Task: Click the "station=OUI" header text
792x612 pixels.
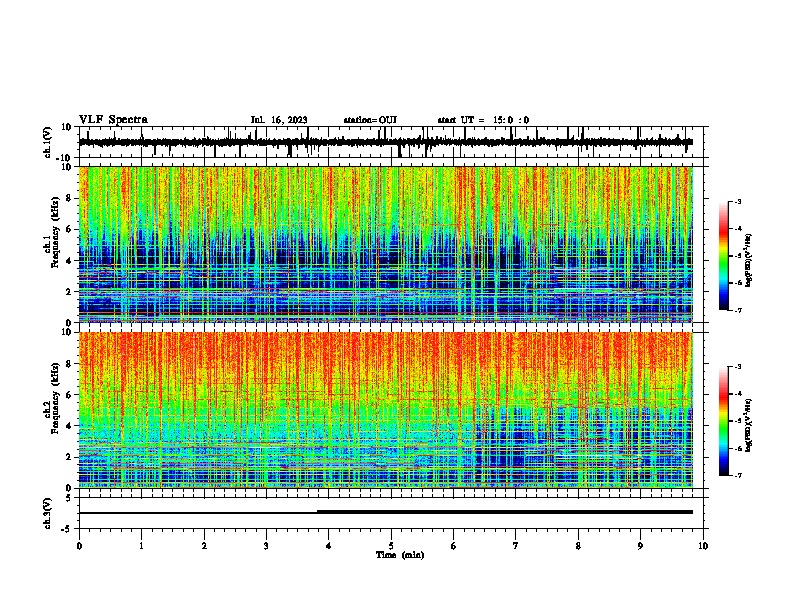Action: [x=370, y=120]
